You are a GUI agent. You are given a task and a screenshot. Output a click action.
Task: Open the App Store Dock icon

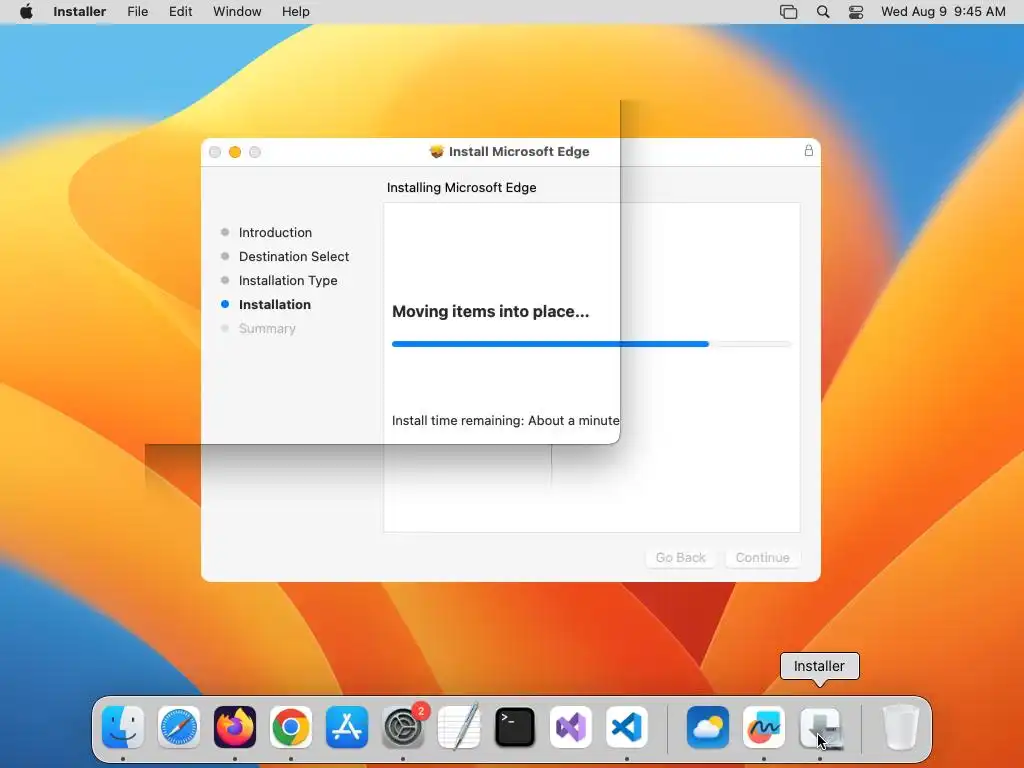pyautogui.click(x=347, y=727)
